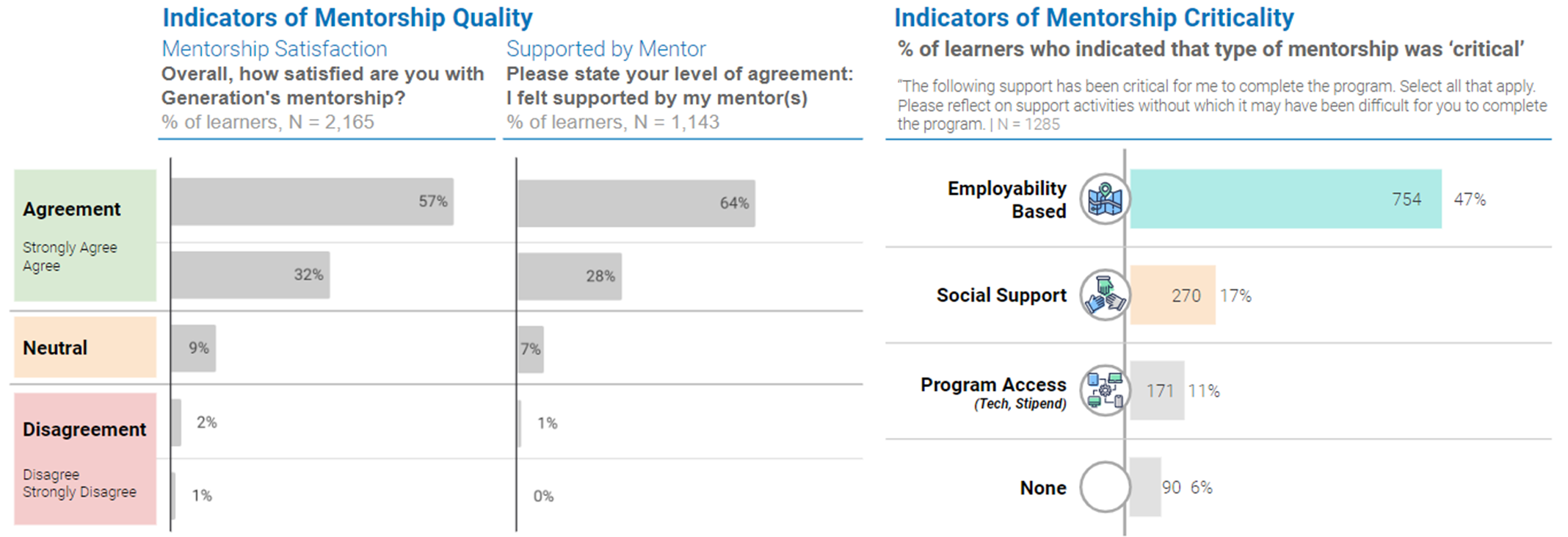Click the Employability Based map icon
The image size is (1568, 537).
coord(1105,199)
